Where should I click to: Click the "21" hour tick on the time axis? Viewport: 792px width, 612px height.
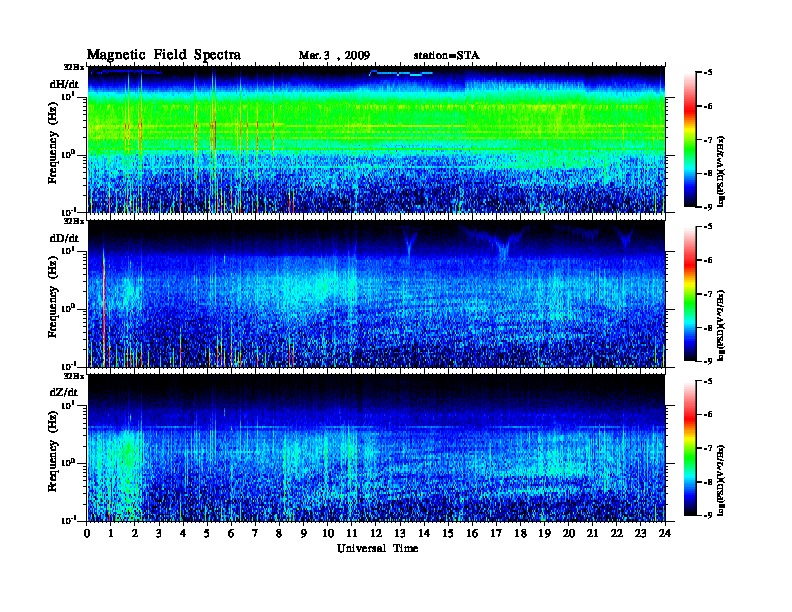coord(592,534)
